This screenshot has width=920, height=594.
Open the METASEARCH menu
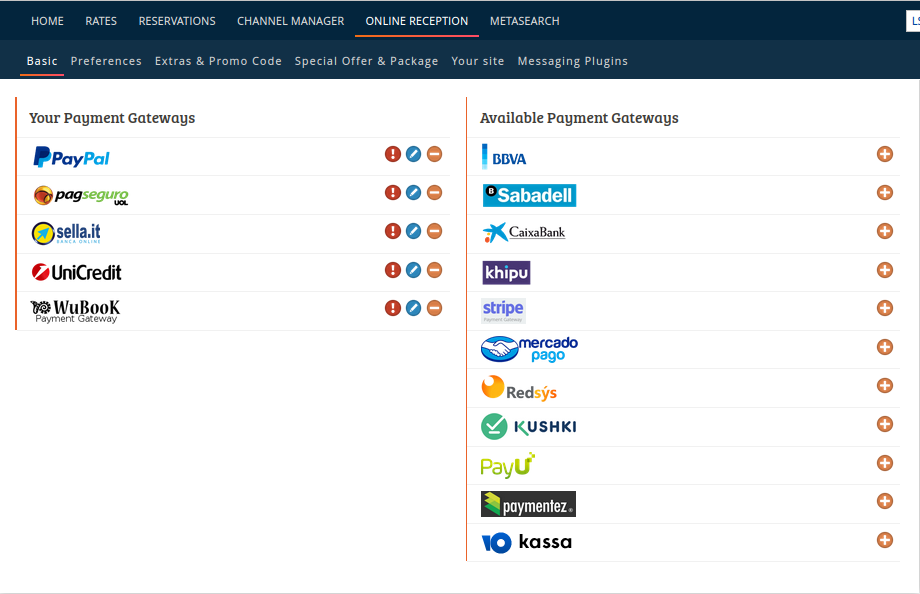[525, 21]
